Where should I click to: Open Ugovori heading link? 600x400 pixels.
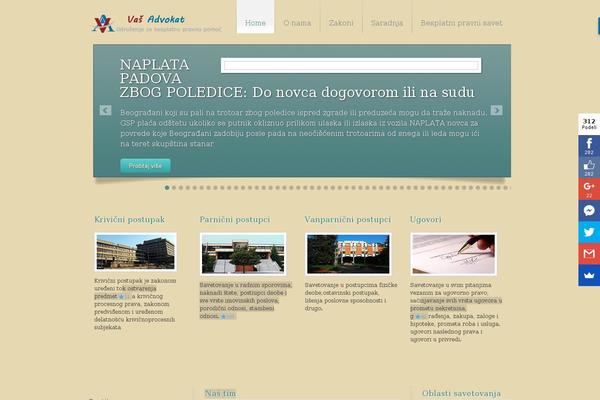coord(426,220)
